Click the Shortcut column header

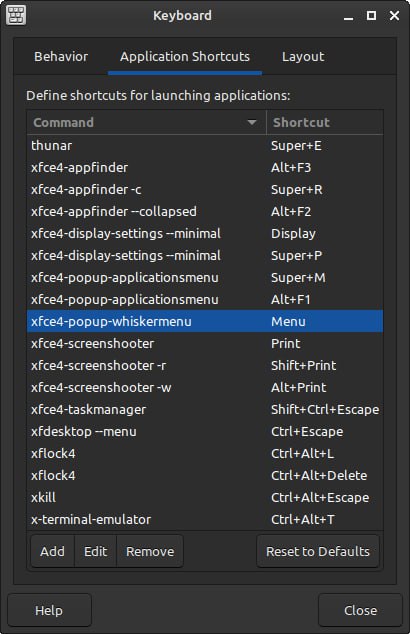coord(325,122)
